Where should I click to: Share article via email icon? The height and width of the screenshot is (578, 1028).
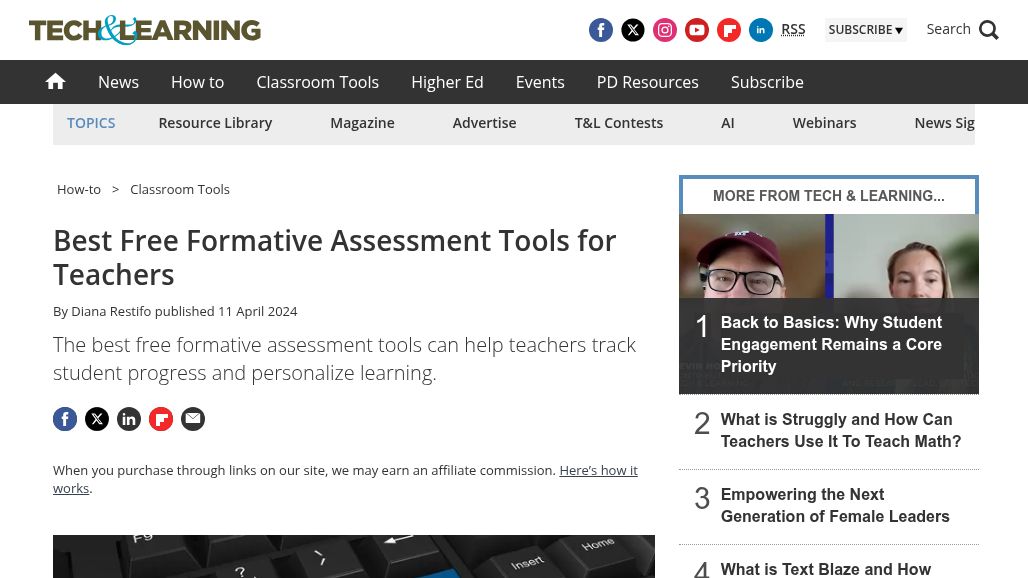pos(193,419)
